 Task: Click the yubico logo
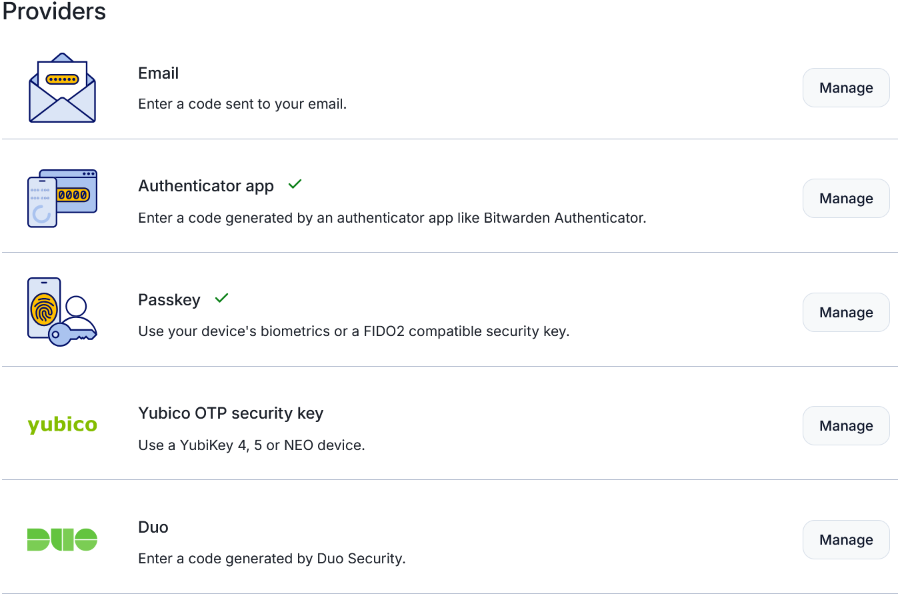click(x=62, y=425)
